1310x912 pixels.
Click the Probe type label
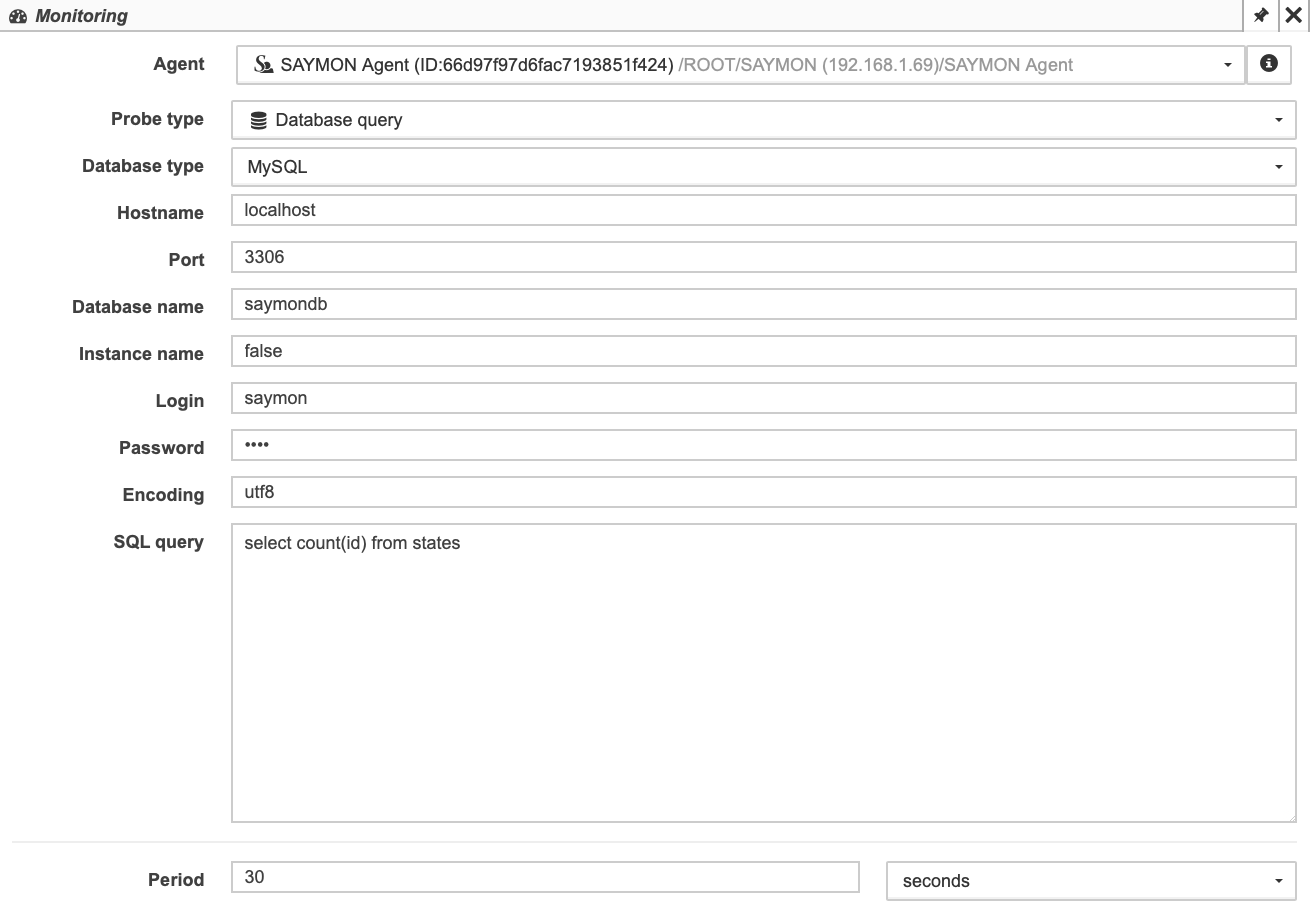point(157,119)
